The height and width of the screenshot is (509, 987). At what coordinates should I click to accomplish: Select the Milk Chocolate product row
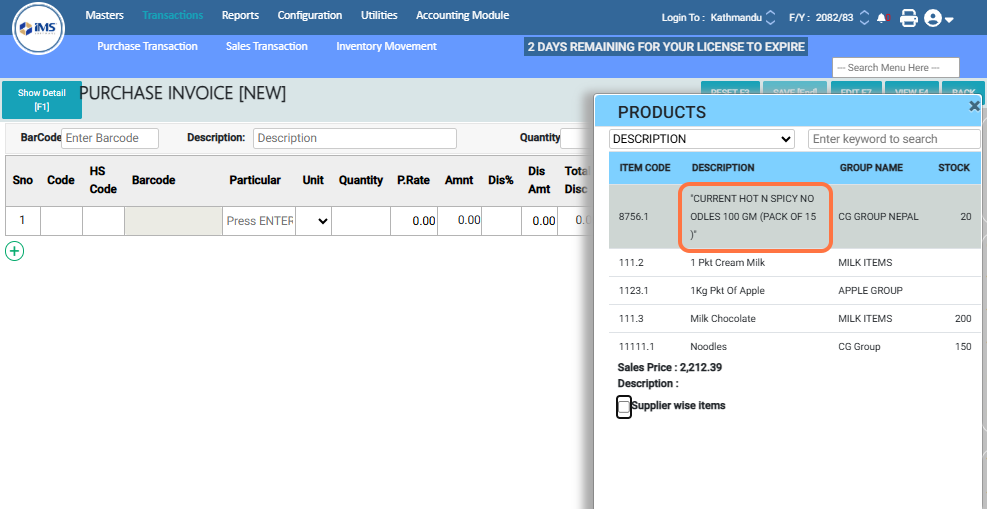723,319
